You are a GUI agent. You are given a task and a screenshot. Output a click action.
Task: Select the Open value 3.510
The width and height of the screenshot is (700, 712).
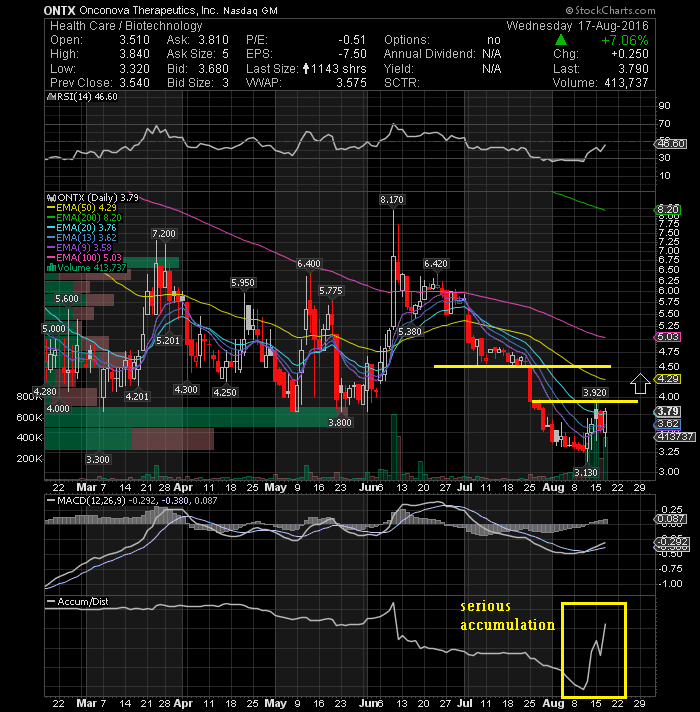(x=134, y=40)
